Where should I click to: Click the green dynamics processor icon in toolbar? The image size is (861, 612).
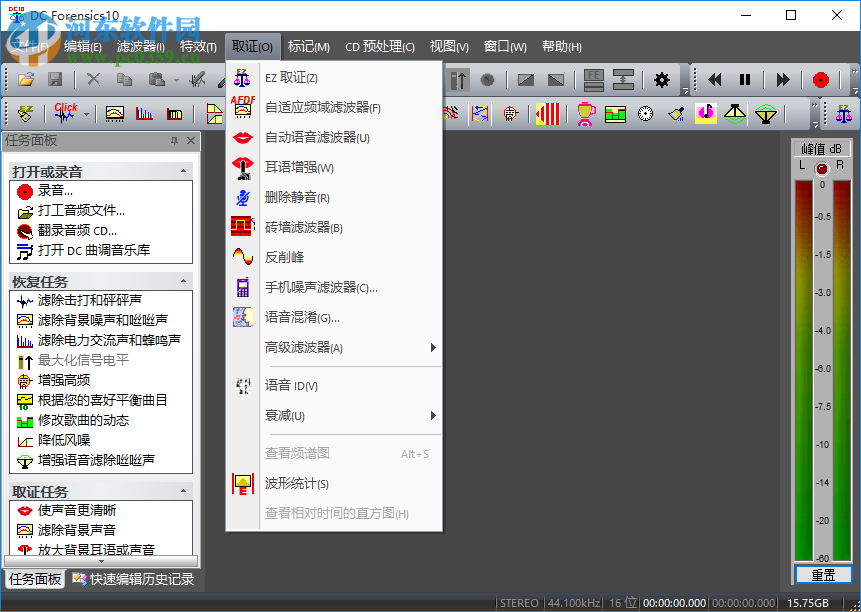(x=615, y=114)
